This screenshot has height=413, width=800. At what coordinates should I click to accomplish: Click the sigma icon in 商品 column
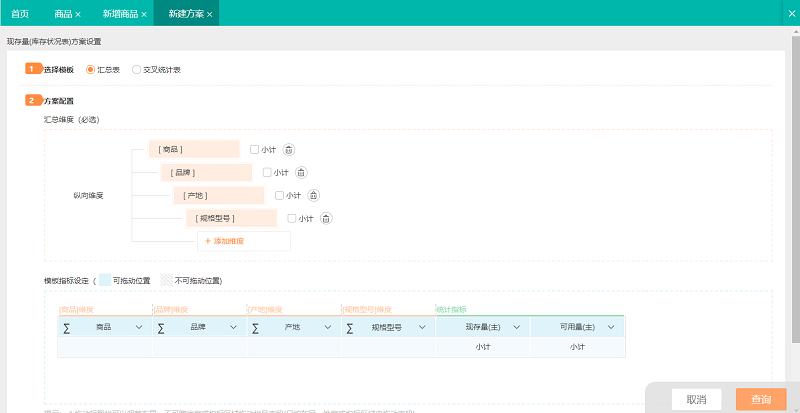[67, 327]
